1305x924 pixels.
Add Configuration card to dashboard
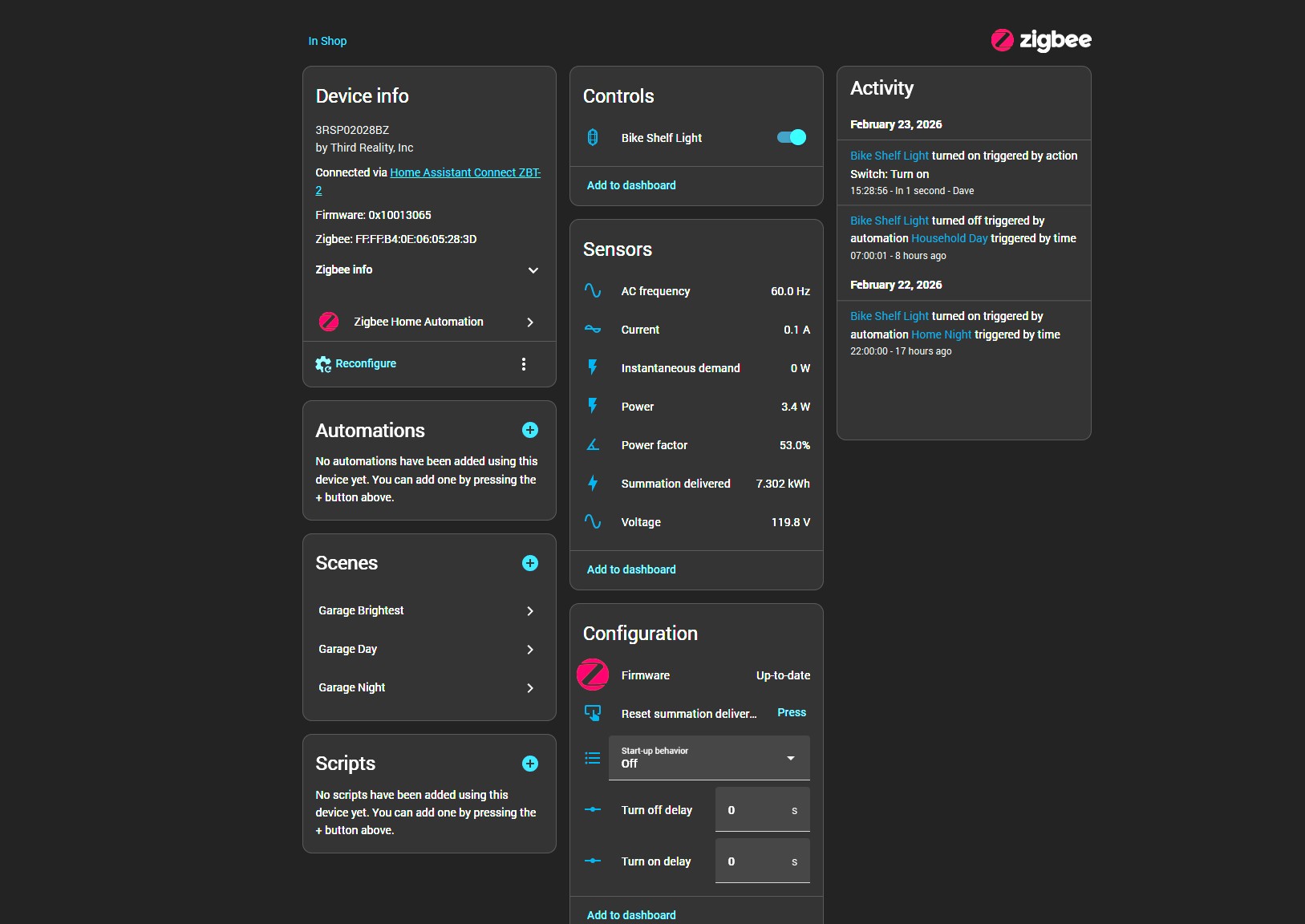pyautogui.click(x=631, y=915)
